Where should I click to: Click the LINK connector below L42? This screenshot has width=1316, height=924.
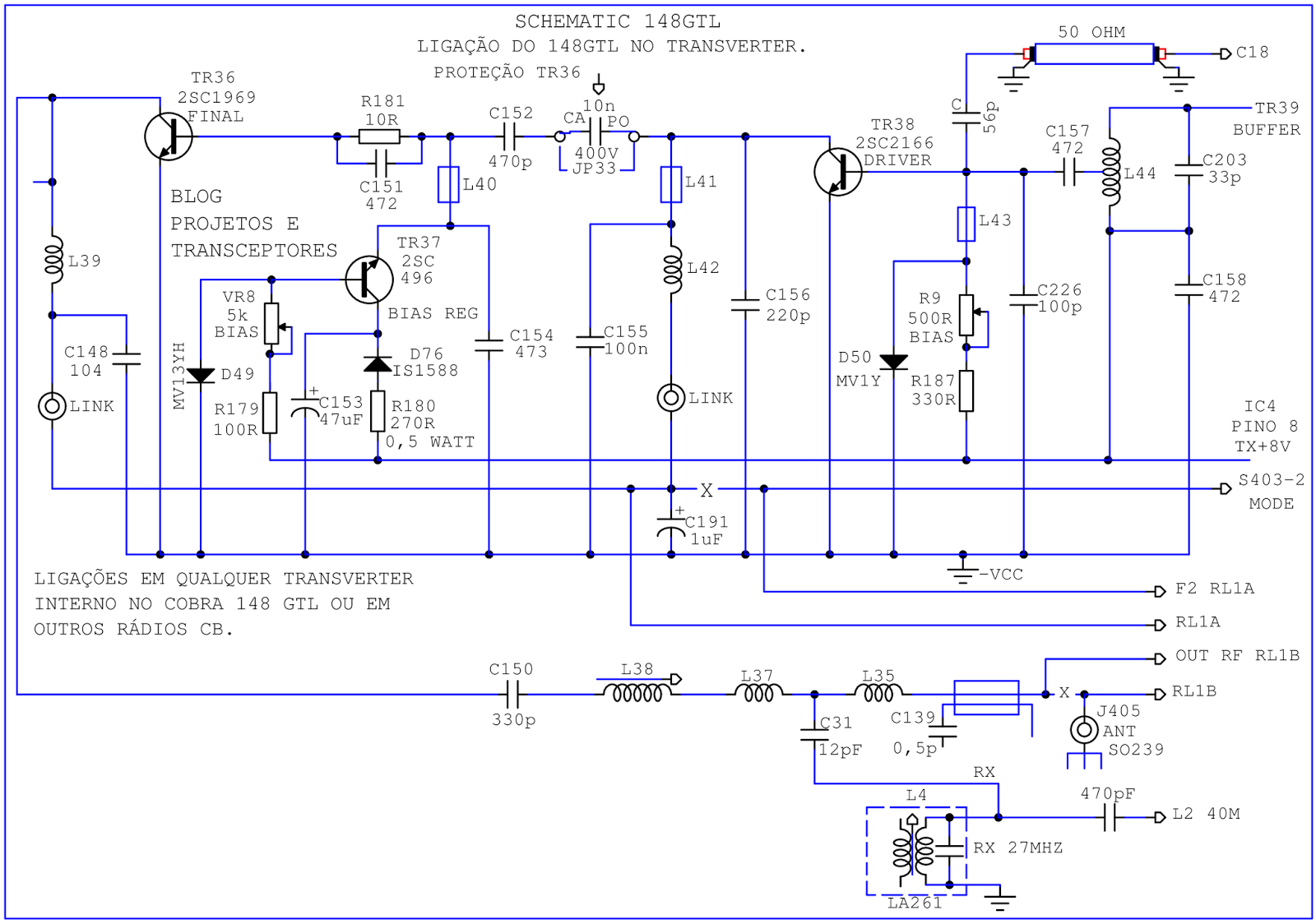[x=671, y=398]
